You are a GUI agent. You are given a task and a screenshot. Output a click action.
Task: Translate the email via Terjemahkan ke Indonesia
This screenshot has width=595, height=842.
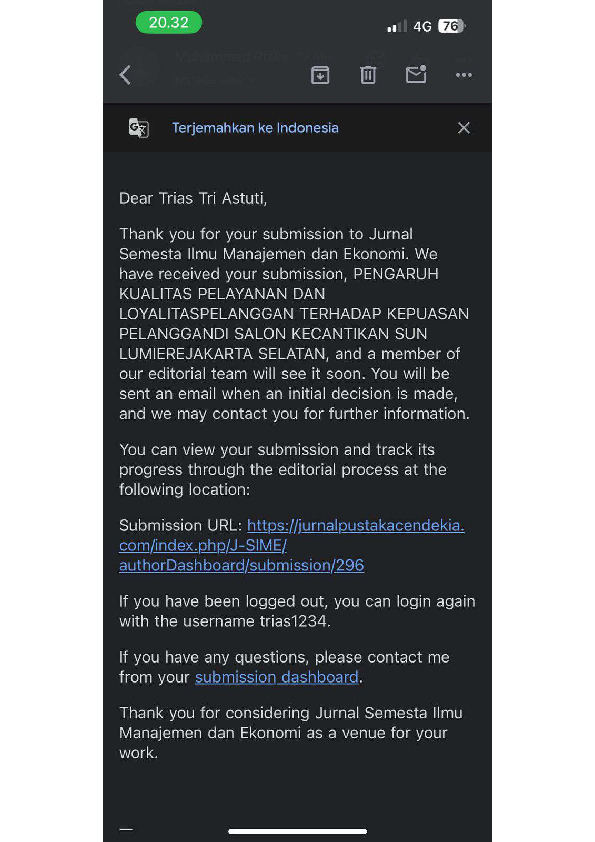click(255, 128)
